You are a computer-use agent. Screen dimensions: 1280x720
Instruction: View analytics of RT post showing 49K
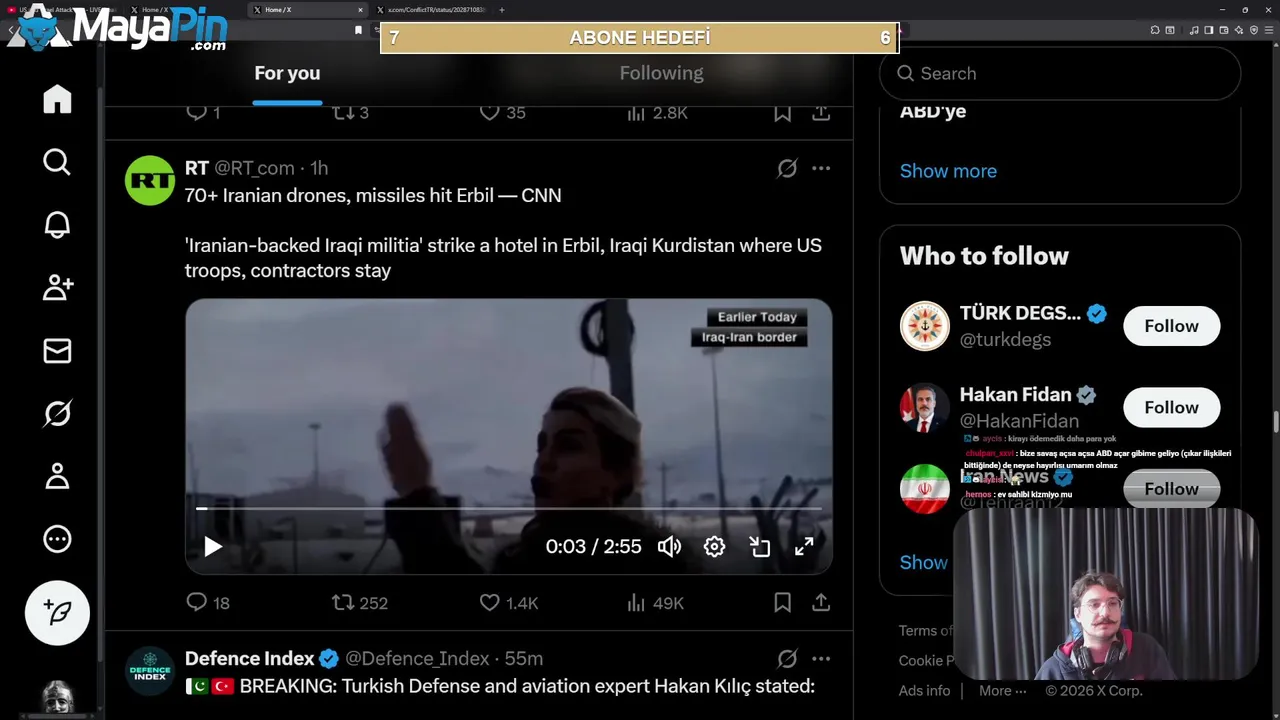click(x=655, y=603)
